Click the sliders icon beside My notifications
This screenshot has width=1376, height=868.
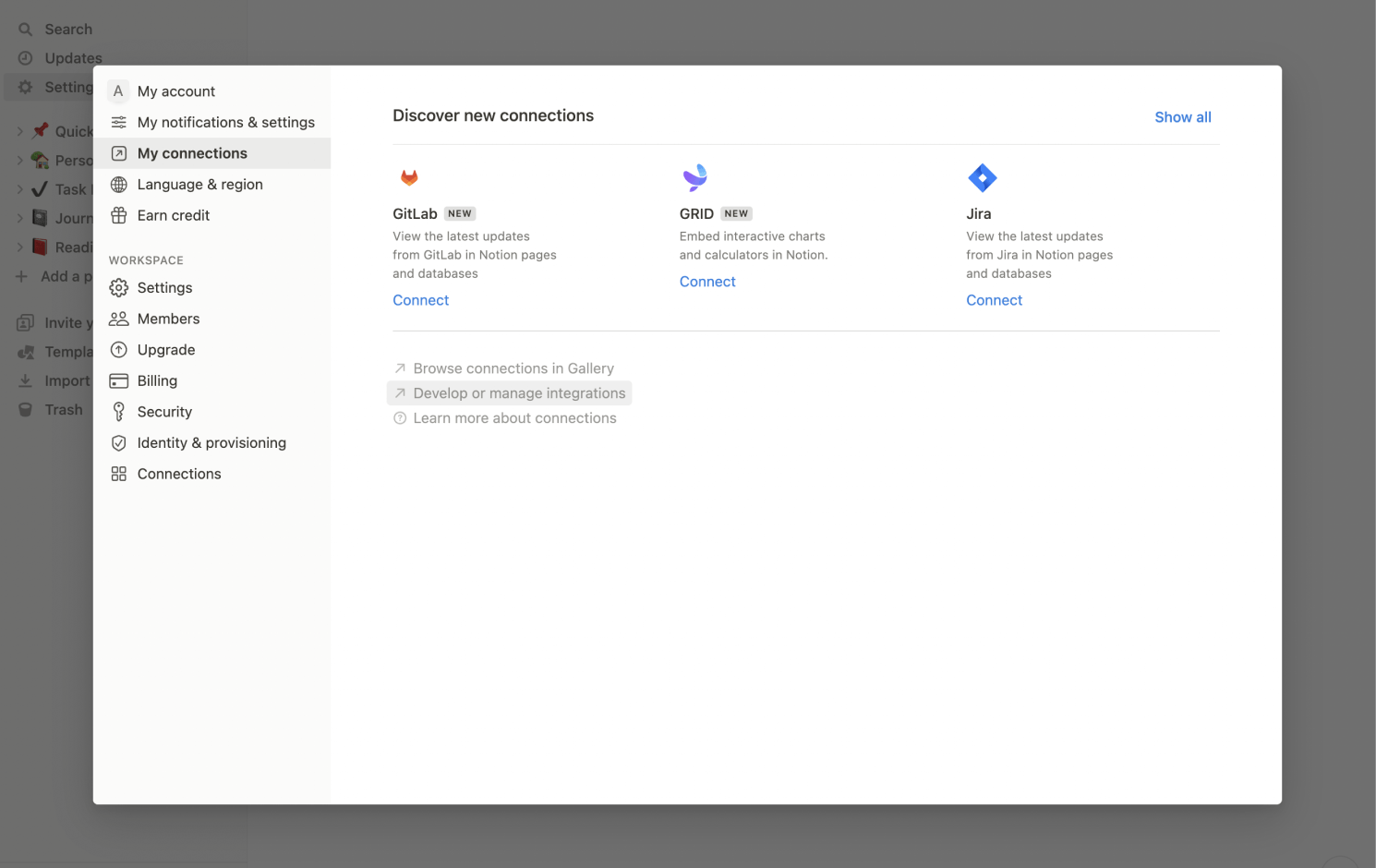pos(118,122)
